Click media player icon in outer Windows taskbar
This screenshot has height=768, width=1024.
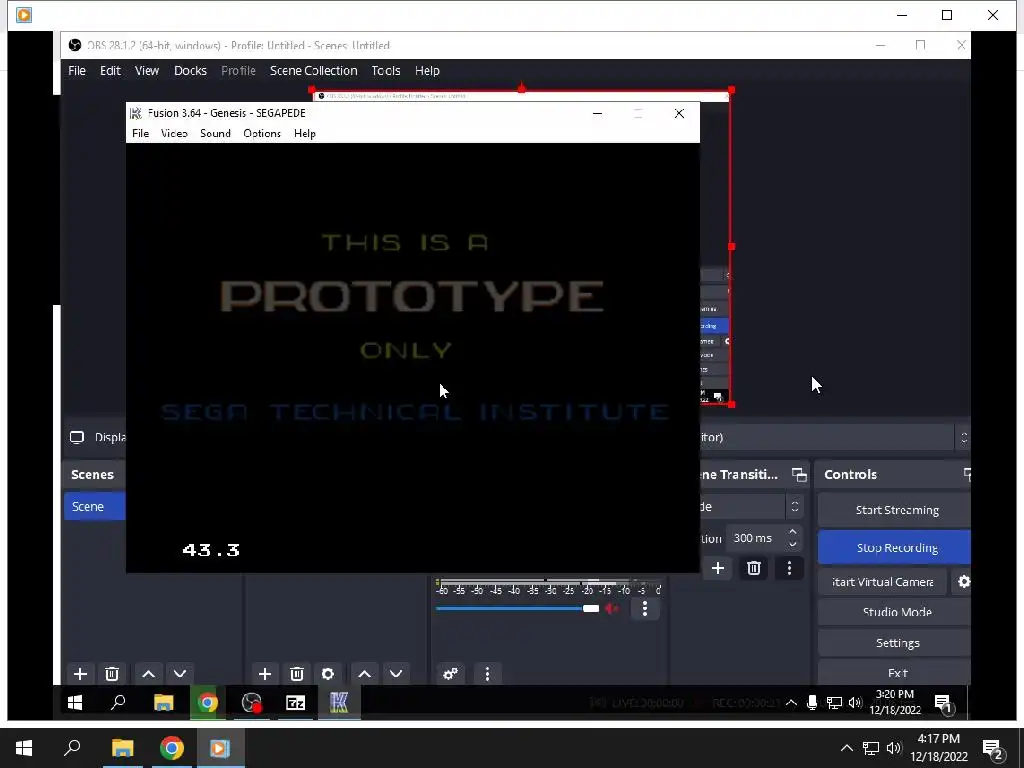(219, 748)
